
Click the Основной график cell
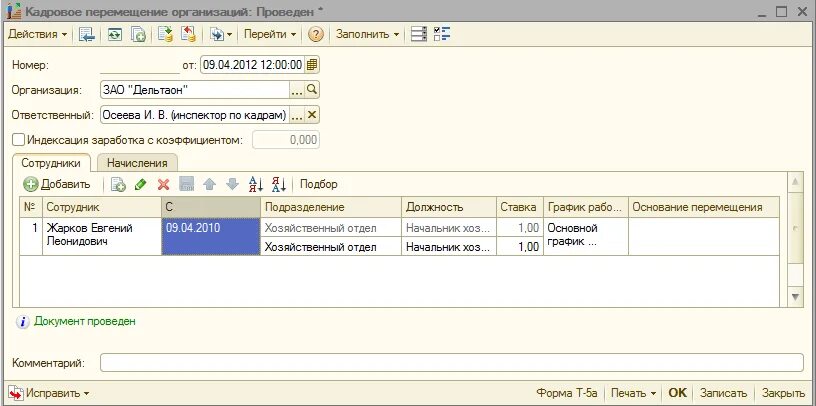point(585,236)
